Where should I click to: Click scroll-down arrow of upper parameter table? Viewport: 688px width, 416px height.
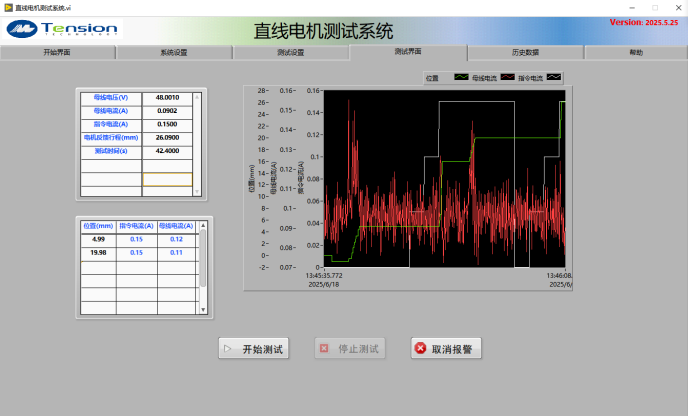(197, 192)
